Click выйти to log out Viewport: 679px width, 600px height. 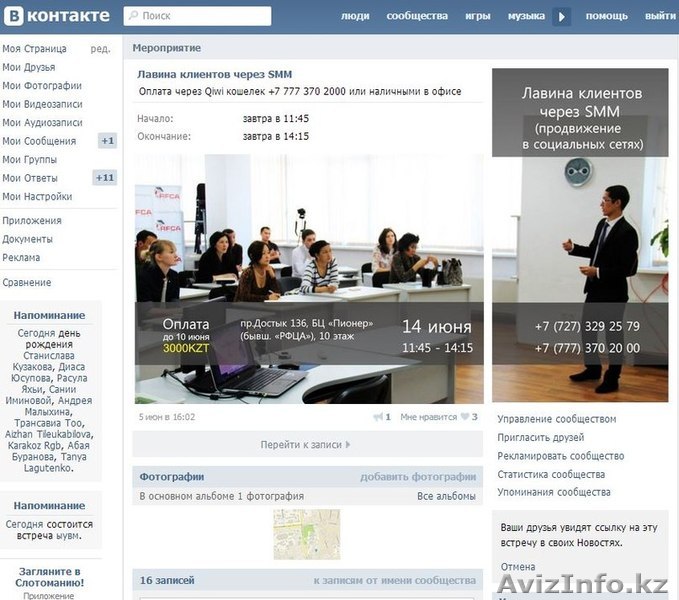660,16
